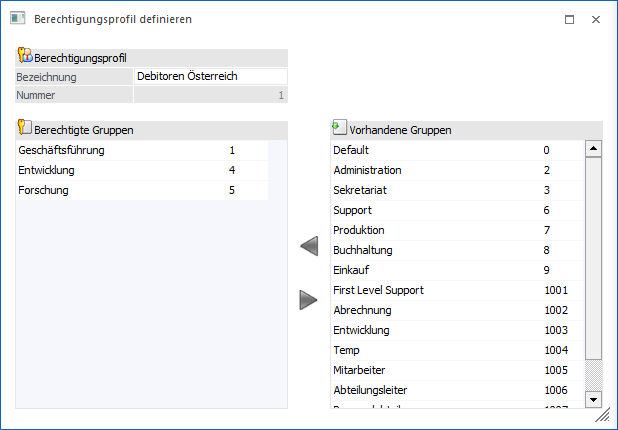Select the Default group entry
Viewport: 618px width, 430px height.
tap(351, 151)
